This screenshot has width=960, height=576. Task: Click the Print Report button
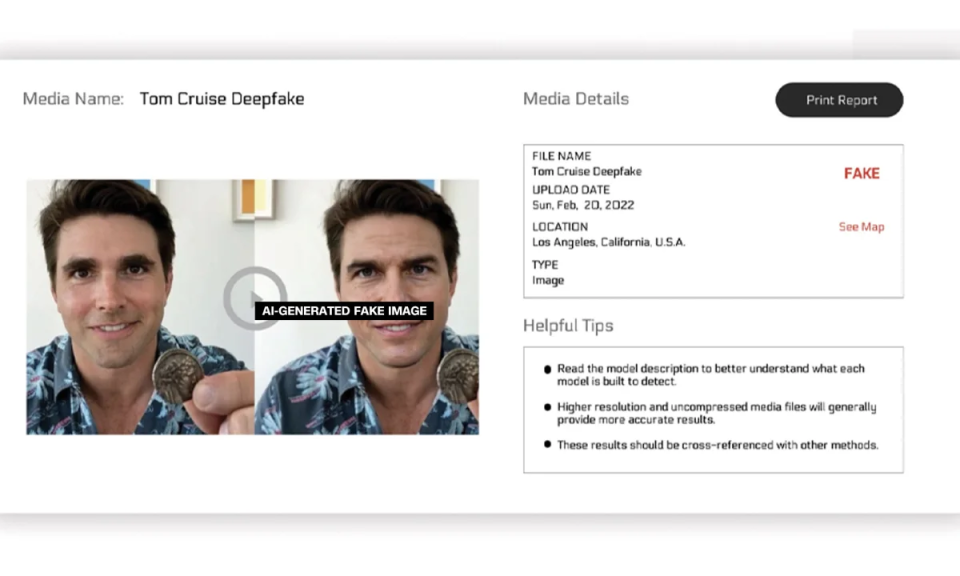pos(839,100)
